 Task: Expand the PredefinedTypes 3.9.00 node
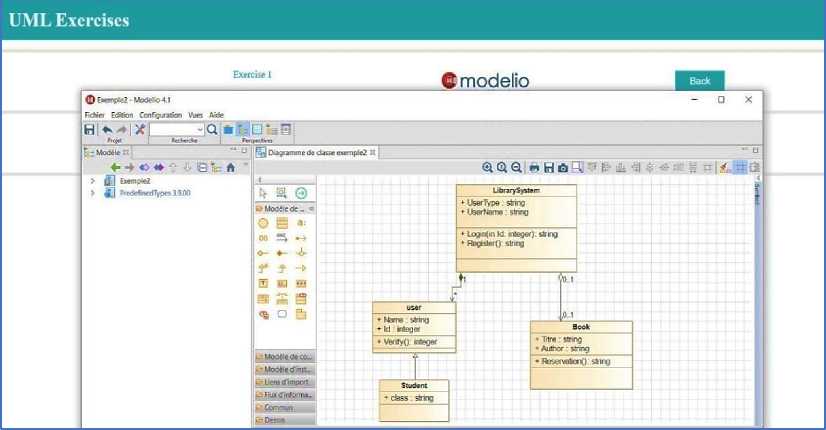[93, 193]
